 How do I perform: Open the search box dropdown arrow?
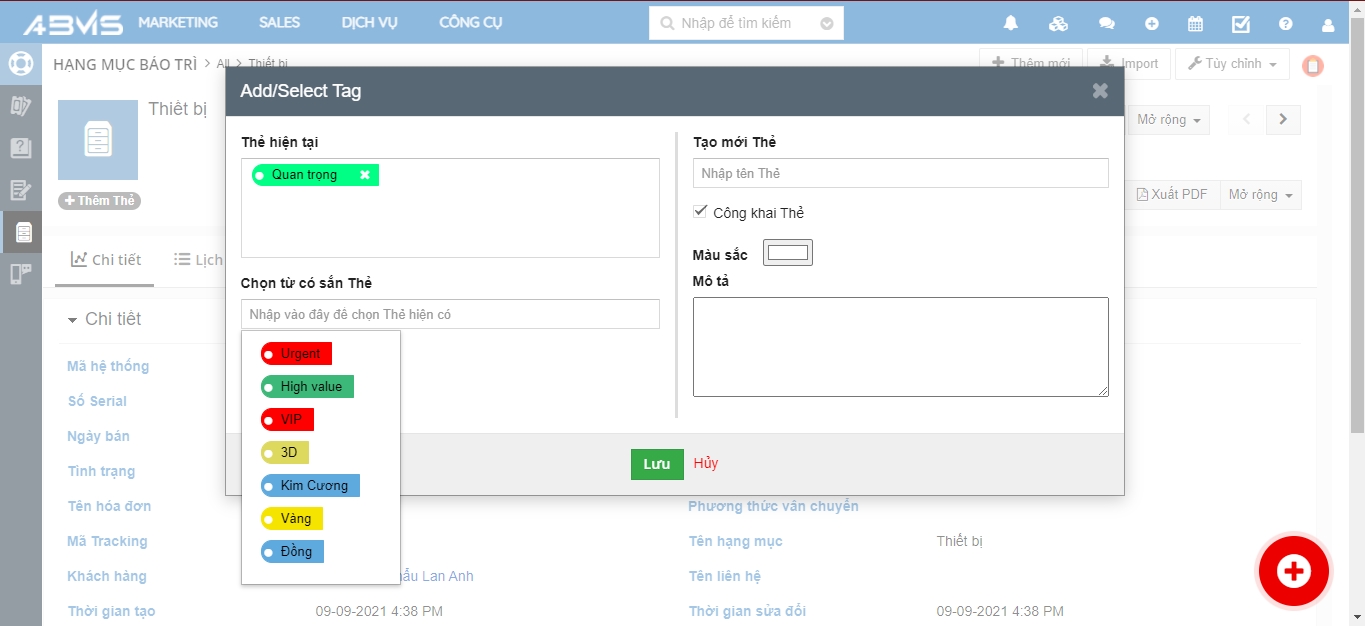826,23
